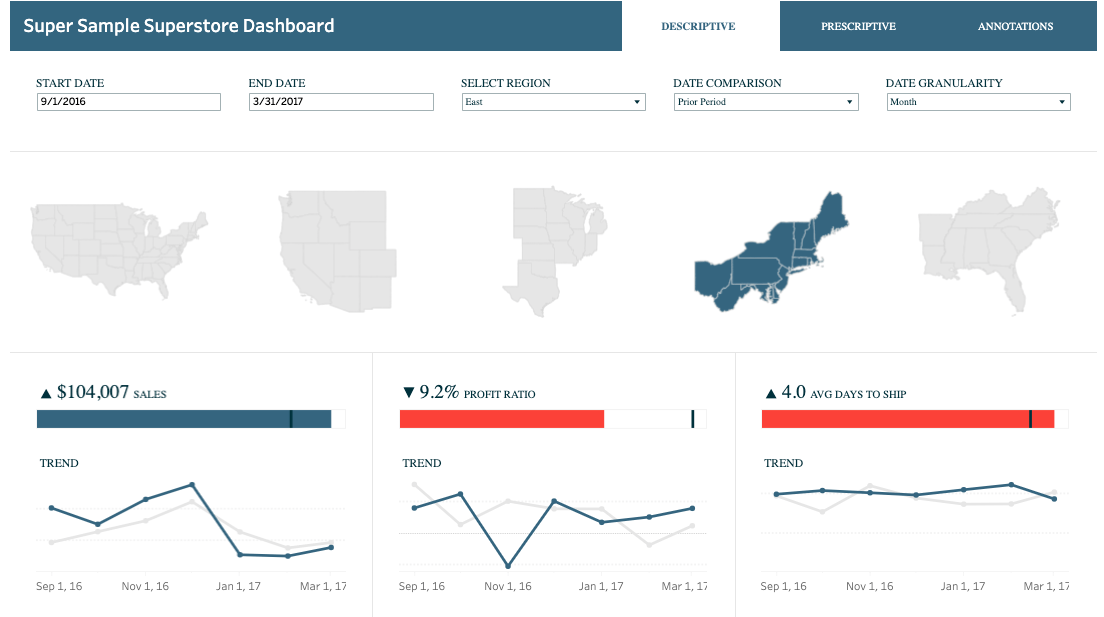Click the $104,007 Sales KPI value

[x=94, y=392]
